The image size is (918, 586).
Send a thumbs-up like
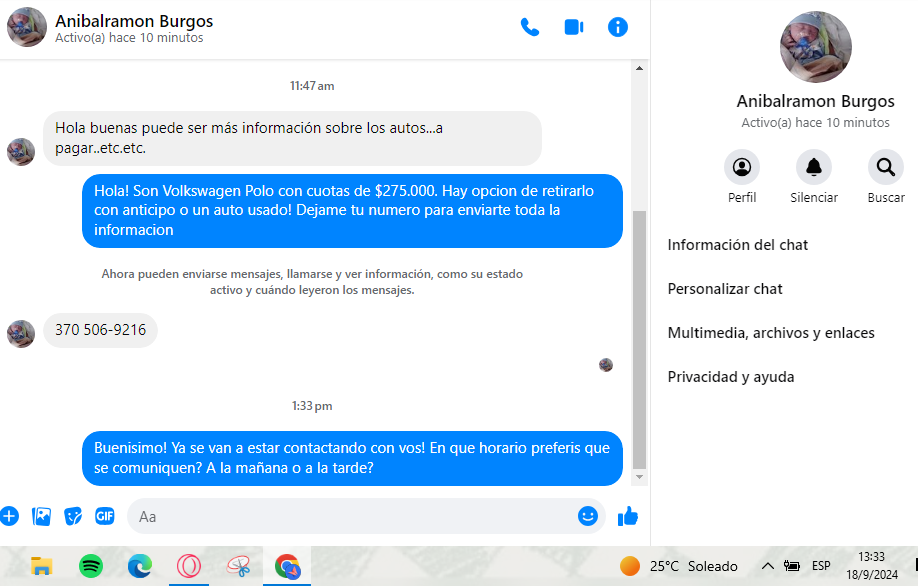click(x=628, y=516)
